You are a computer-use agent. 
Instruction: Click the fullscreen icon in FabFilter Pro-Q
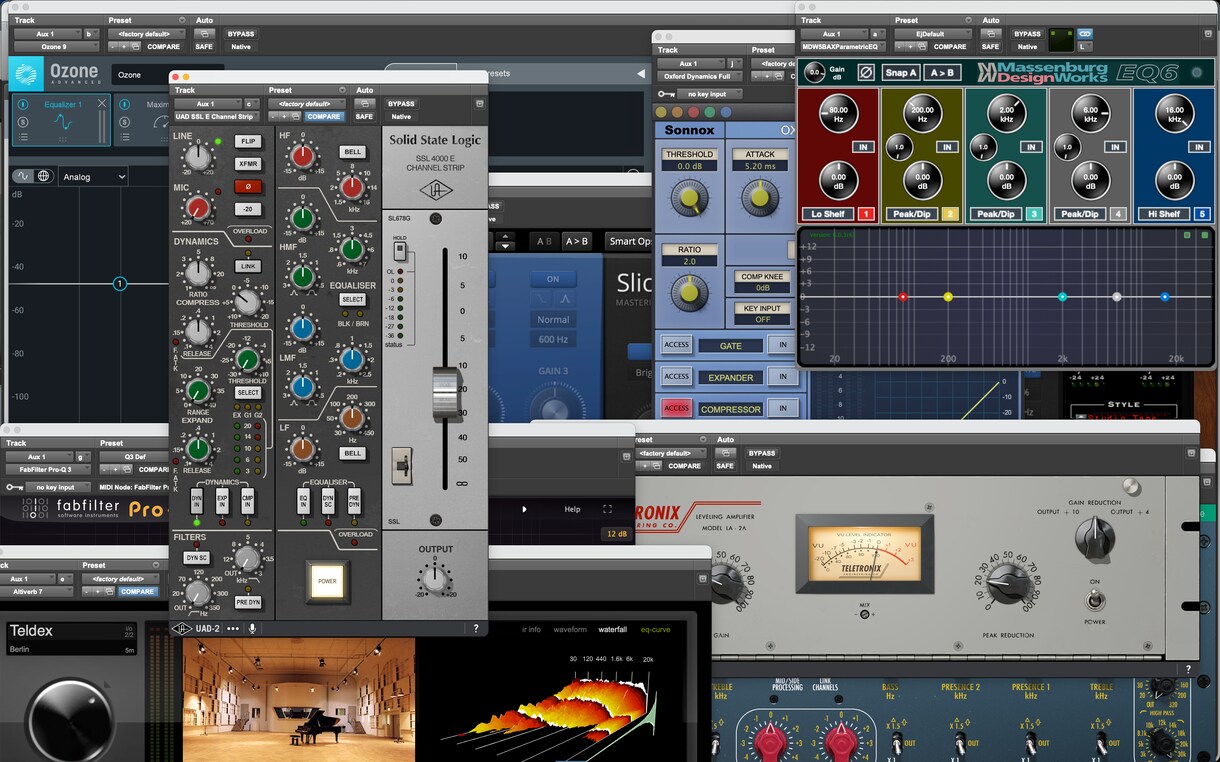pyautogui.click(x=607, y=509)
